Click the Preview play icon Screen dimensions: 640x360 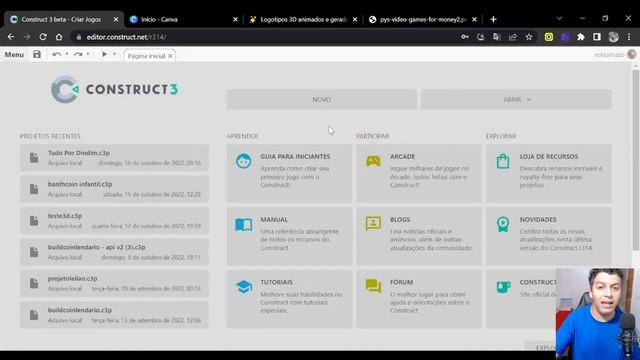[104, 54]
